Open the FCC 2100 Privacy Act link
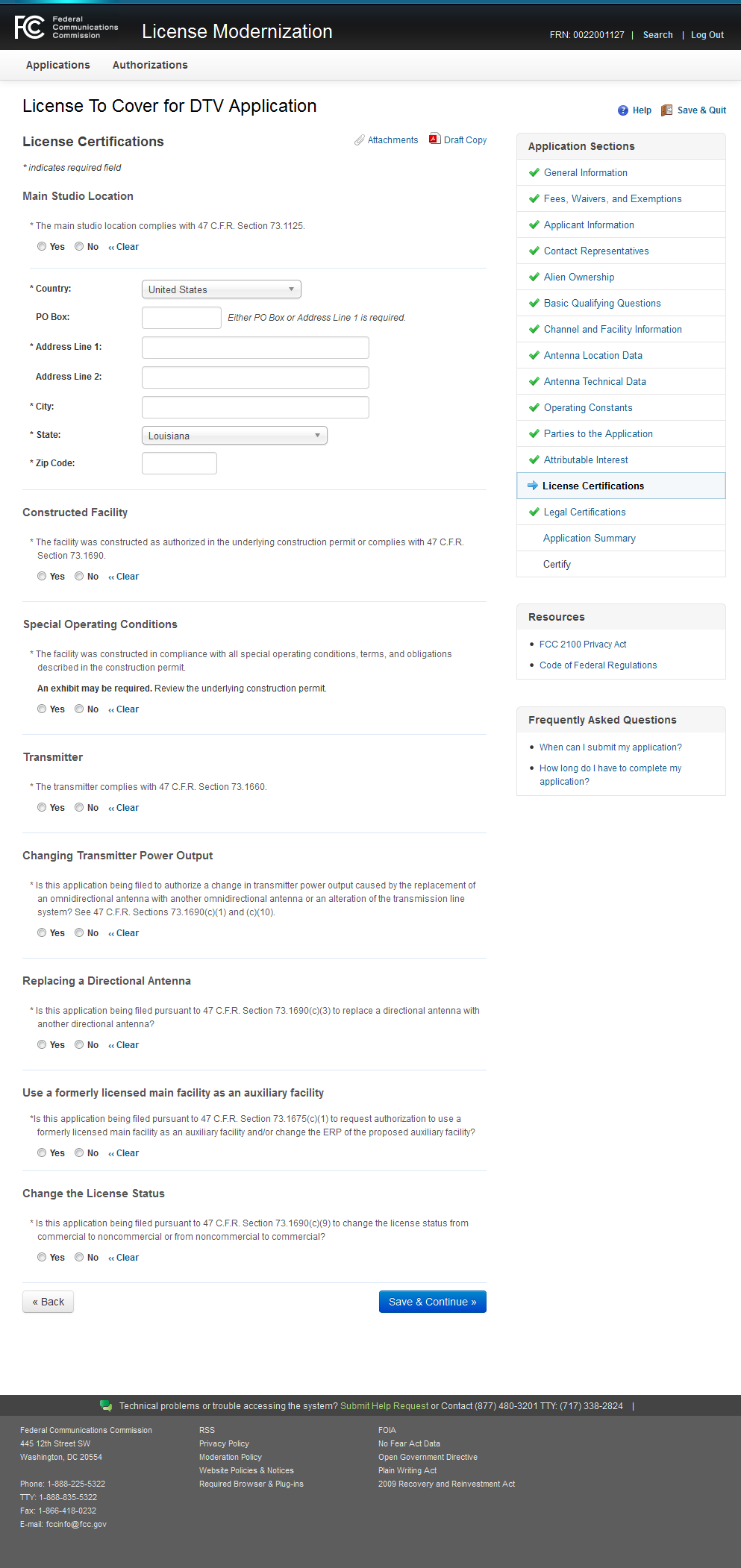Viewport: 741px width, 1568px height. (583, 645)
